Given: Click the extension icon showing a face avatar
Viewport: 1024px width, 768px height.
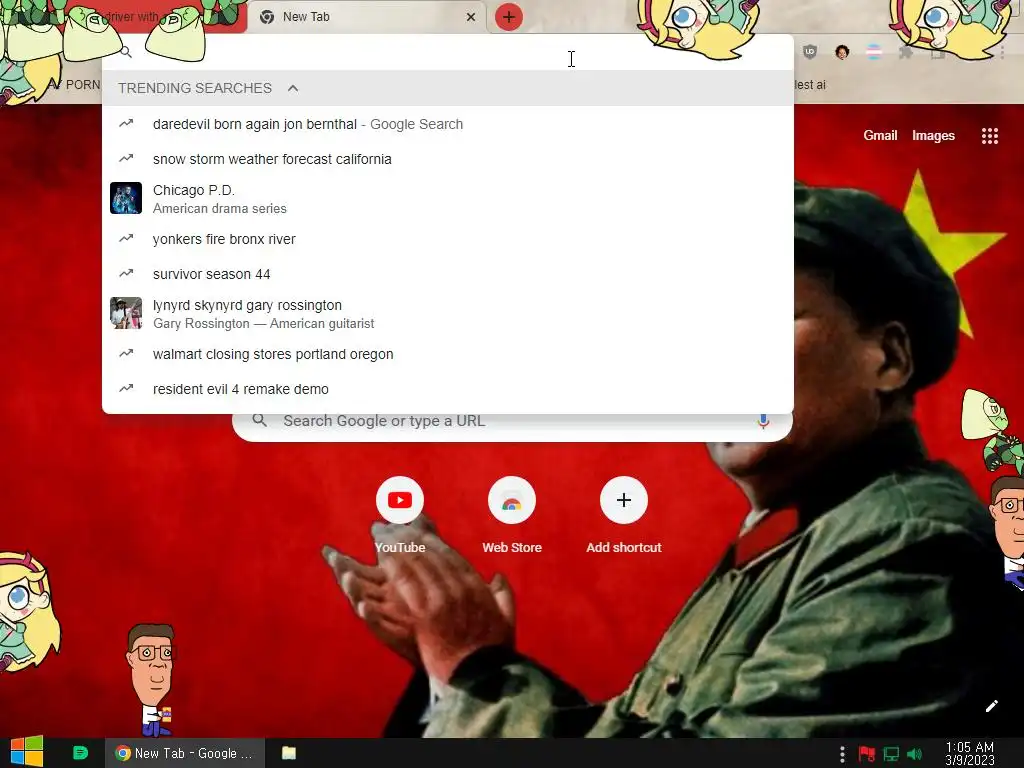Looking at the screenshot, I should [x=842, y=52].
